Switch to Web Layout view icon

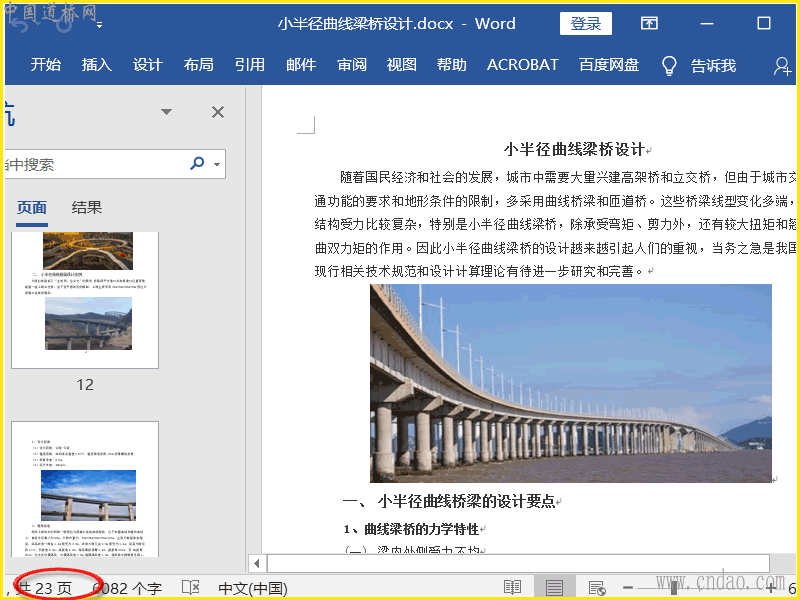(x=597, y=588)
